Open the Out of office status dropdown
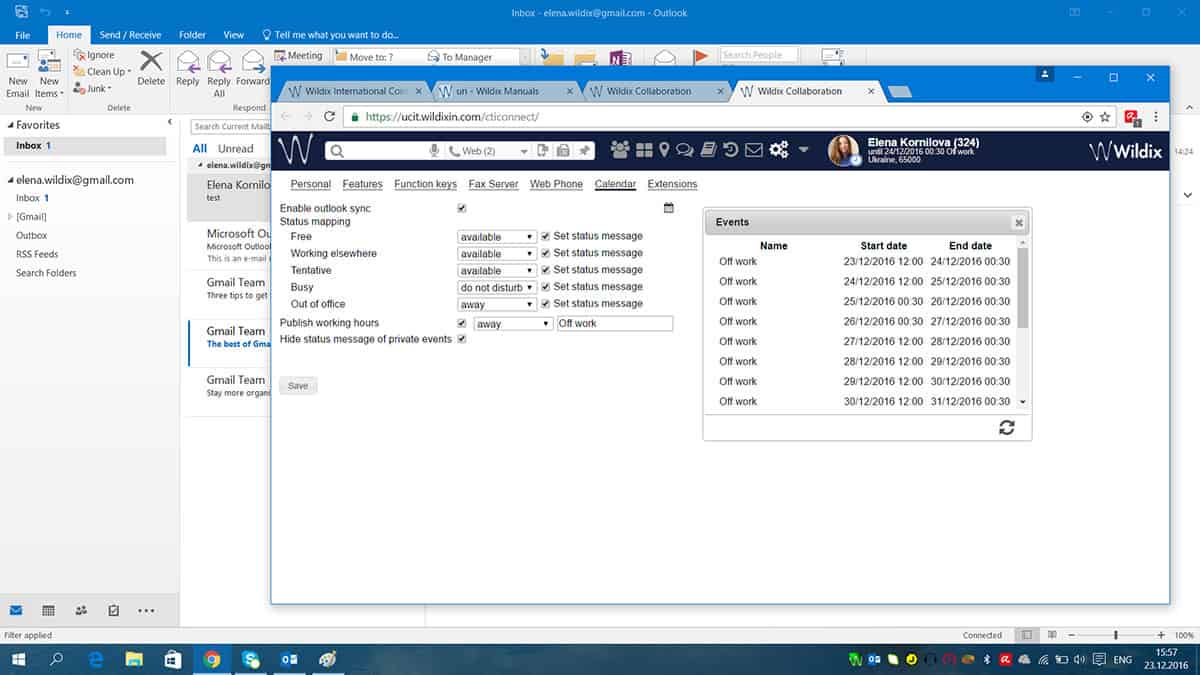 497,304
